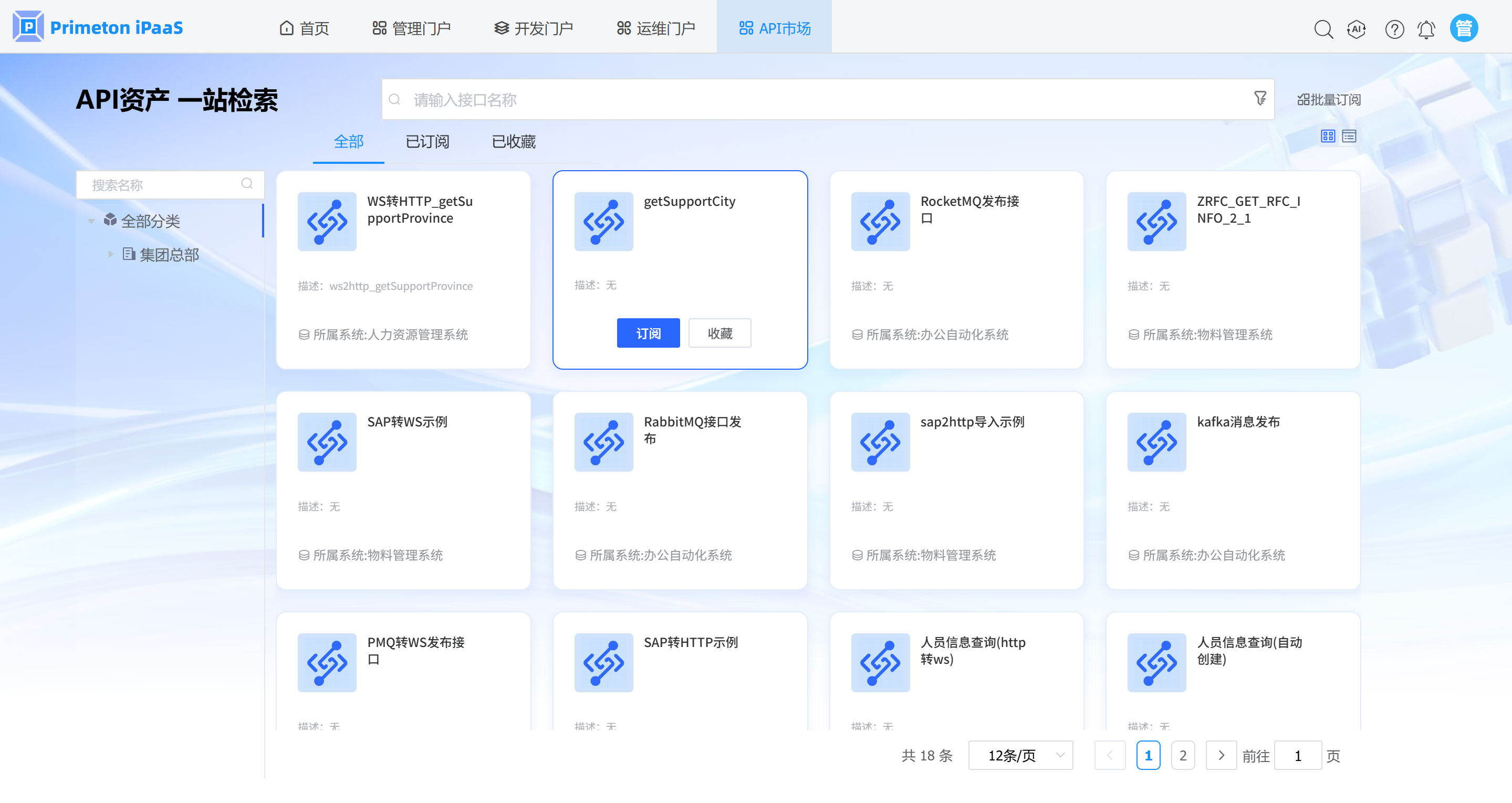This screenshot has height=803, width=1512.
Task: Click the 订阅 button on getSupportCity
Action: [x=648, y=333]
